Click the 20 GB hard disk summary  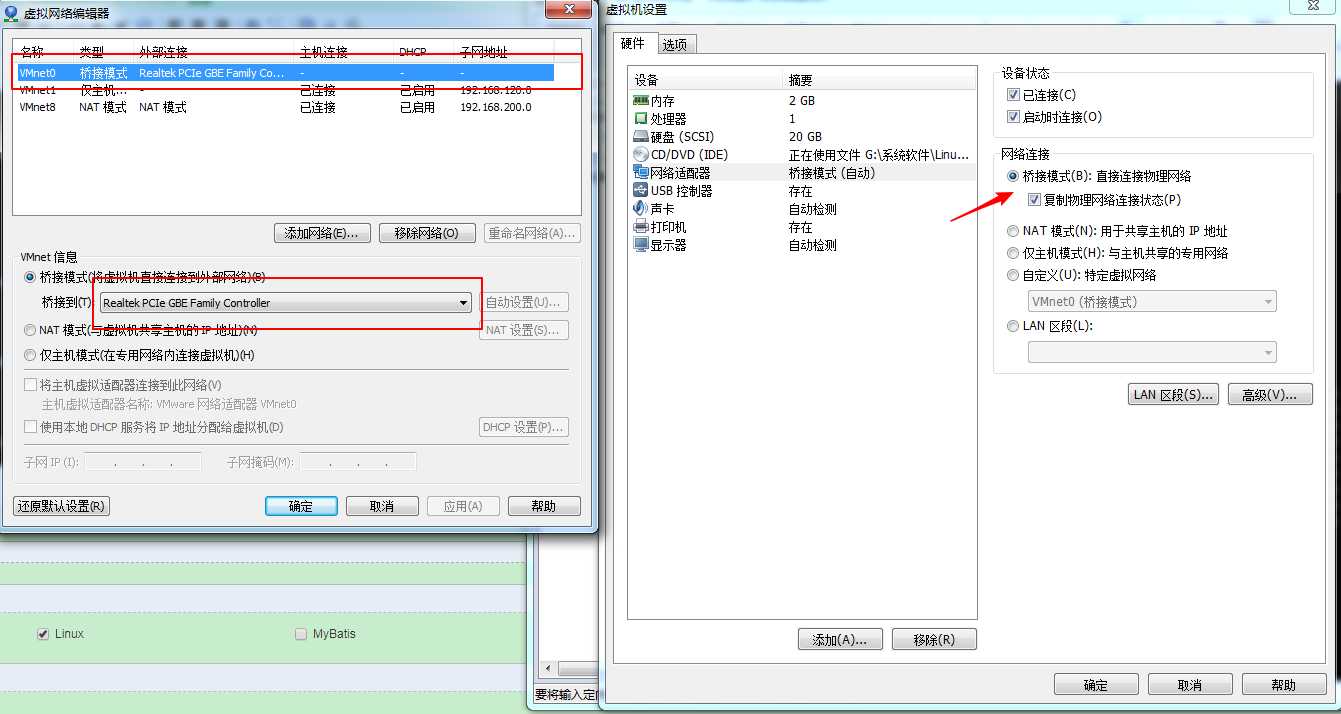[805, 137]
